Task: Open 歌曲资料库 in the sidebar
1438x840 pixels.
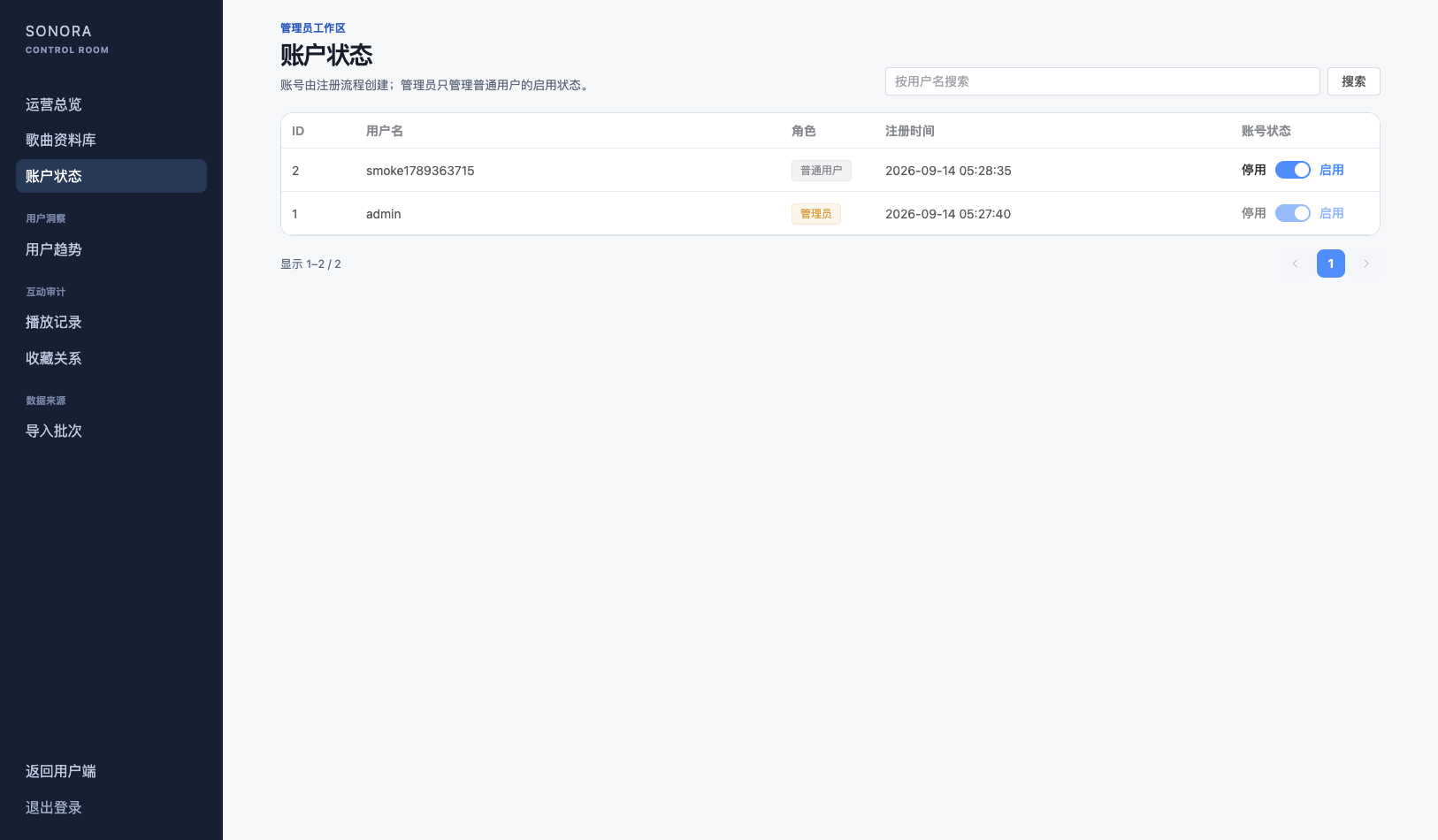Action: pyautogui.click(x=111, y=140)
